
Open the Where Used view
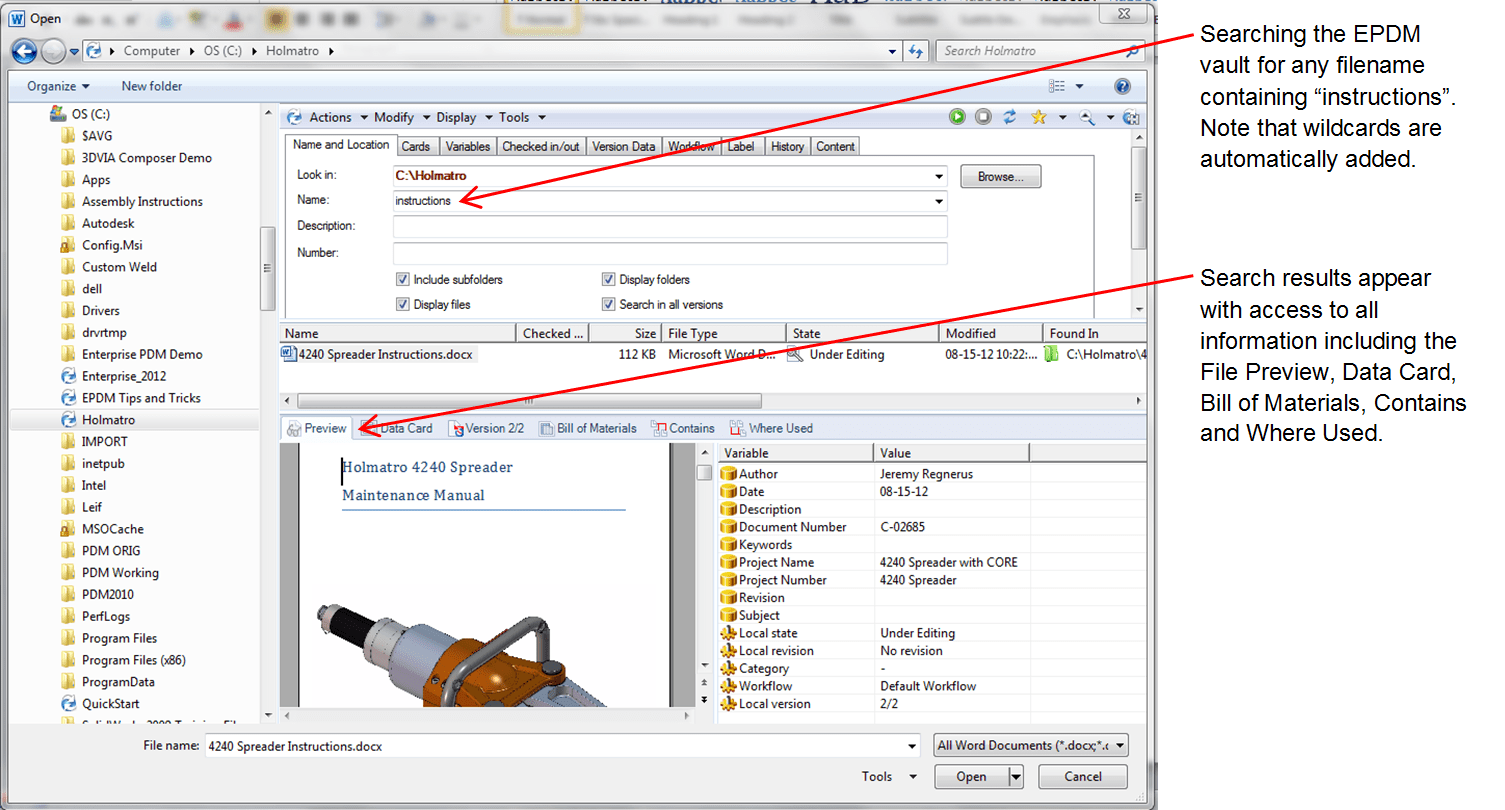click(771, 428)
